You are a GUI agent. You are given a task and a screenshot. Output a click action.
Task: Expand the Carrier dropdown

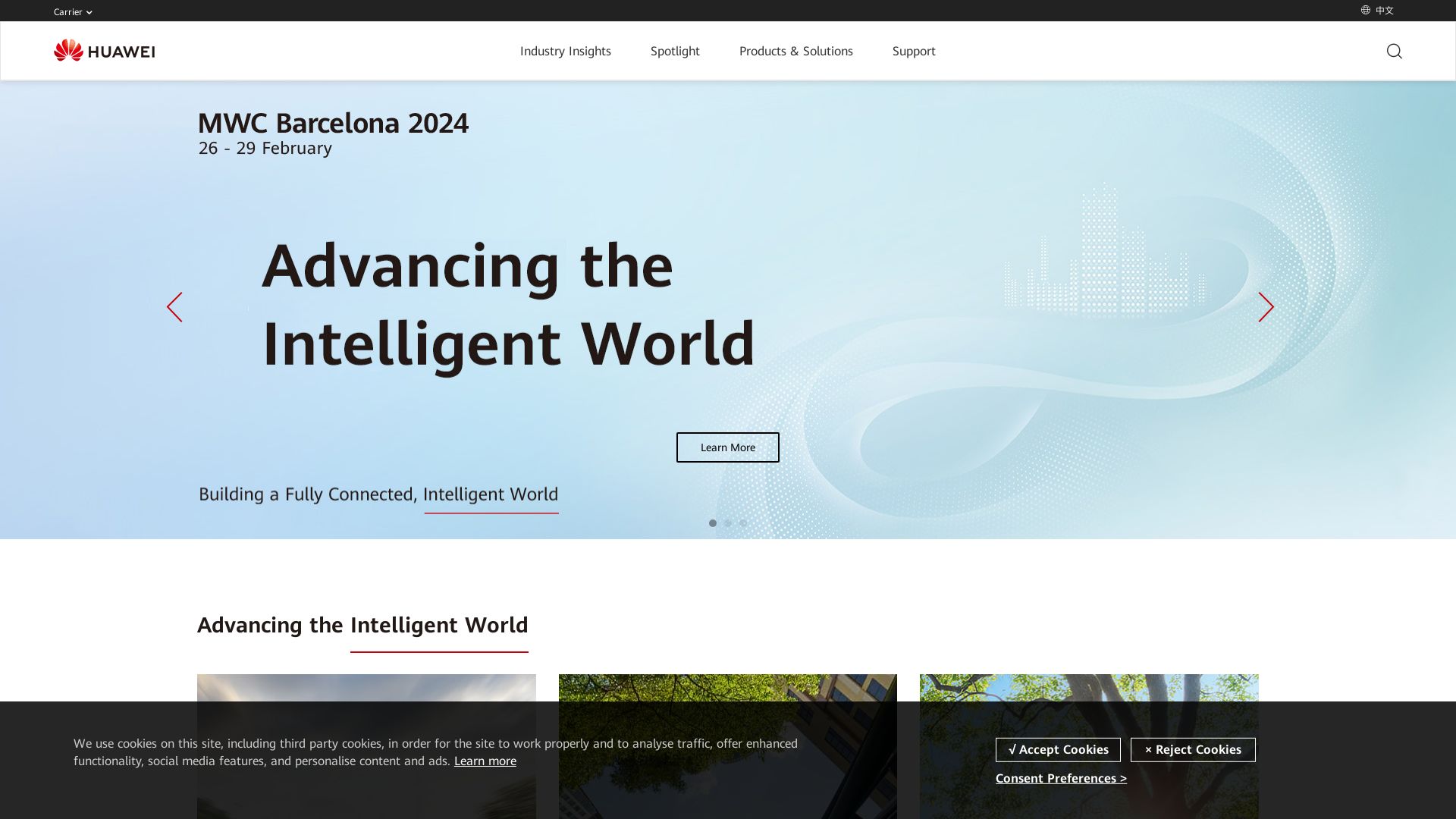click(73, 12)
